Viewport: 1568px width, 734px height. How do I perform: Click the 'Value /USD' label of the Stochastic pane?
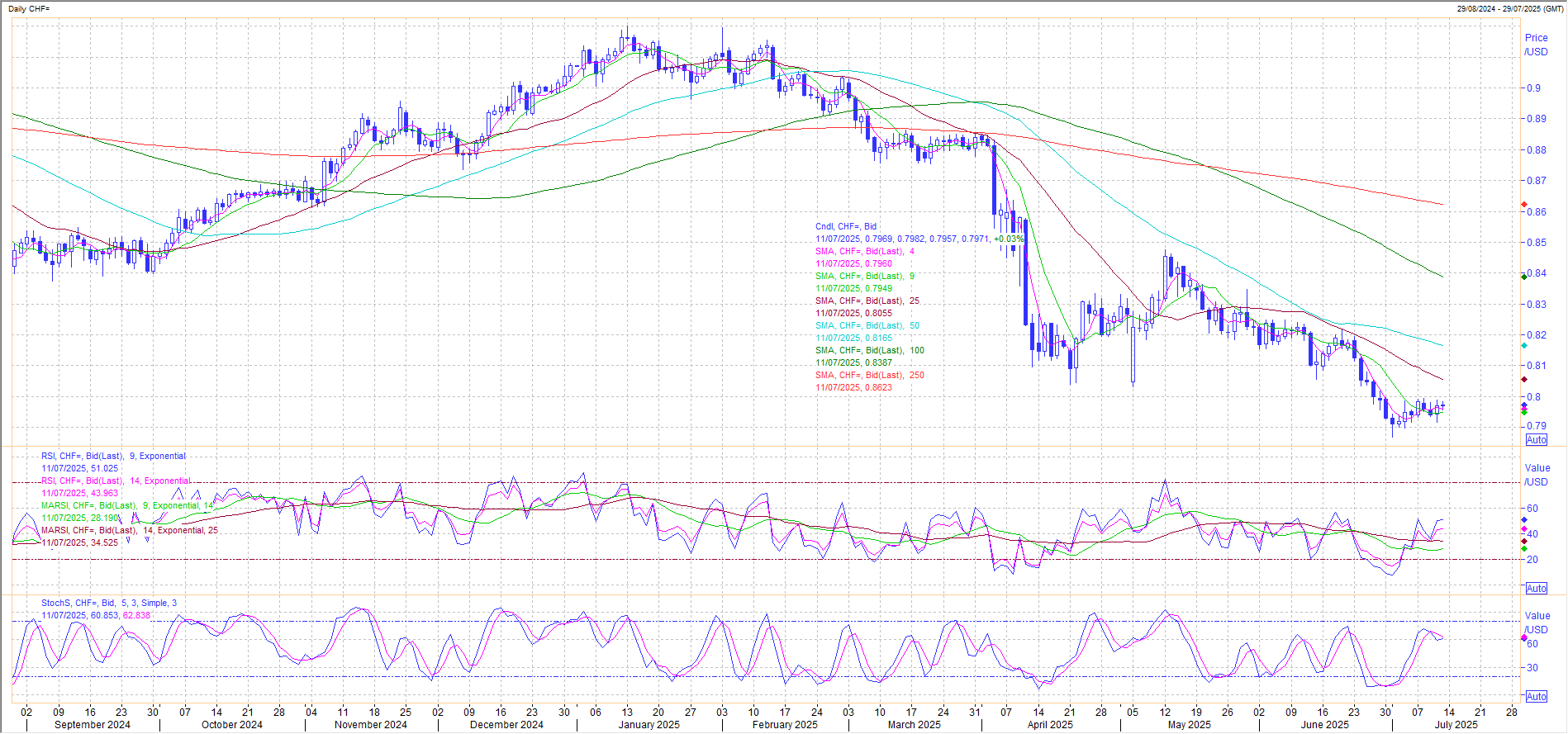pos(1537,623)
